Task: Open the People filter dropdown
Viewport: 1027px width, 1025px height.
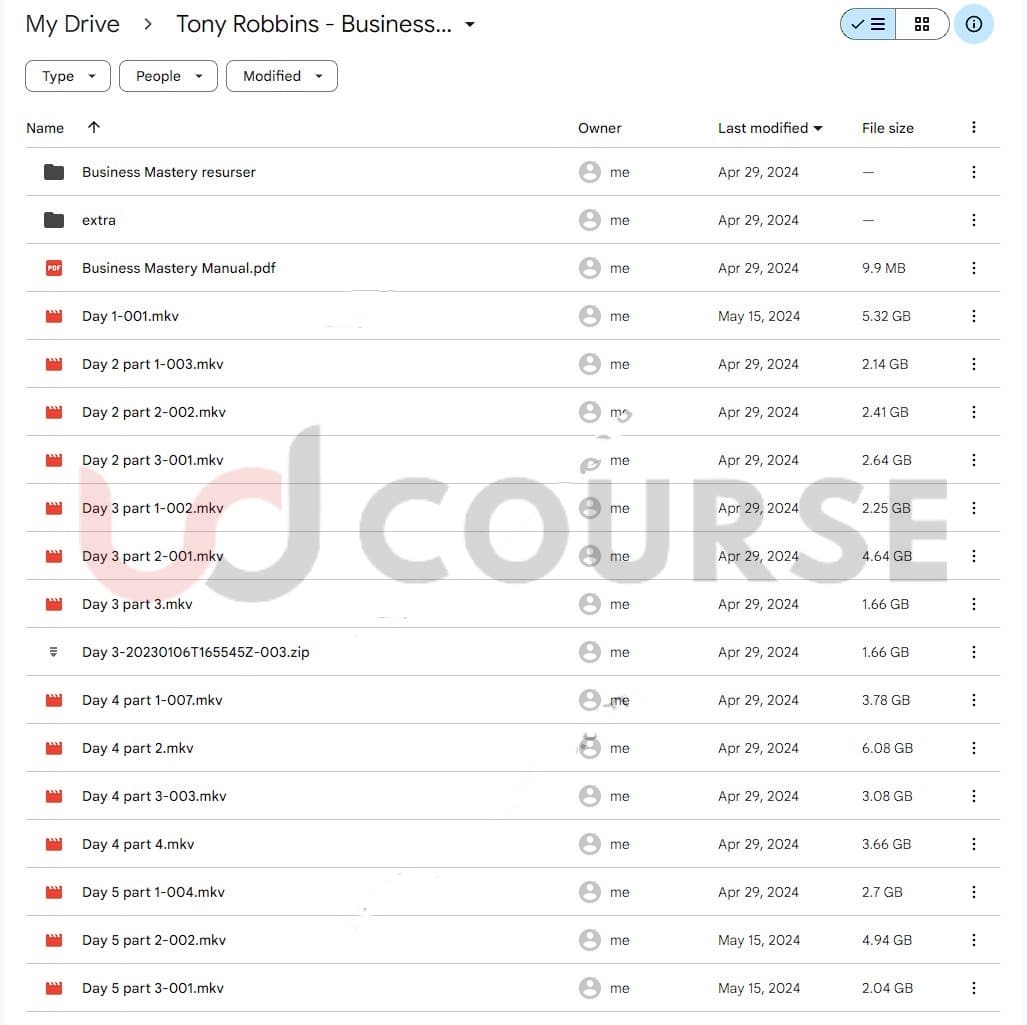Action: [x=168, y=76]
